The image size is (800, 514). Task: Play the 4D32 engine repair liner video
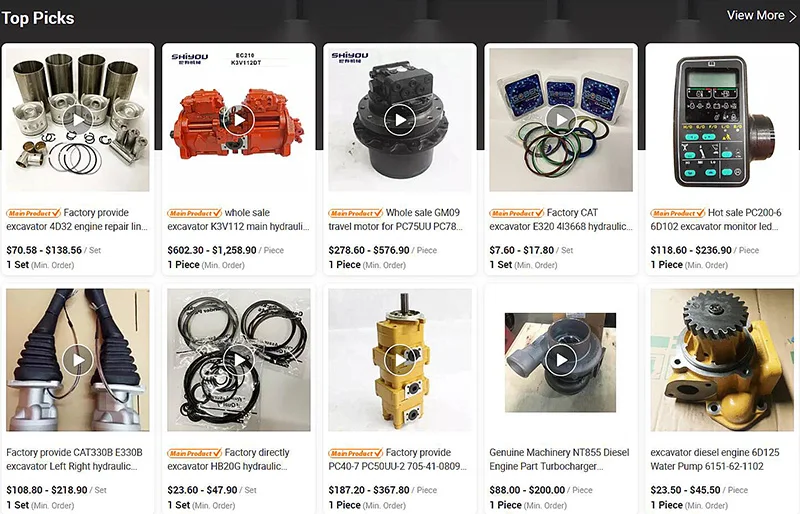[78, 120]
